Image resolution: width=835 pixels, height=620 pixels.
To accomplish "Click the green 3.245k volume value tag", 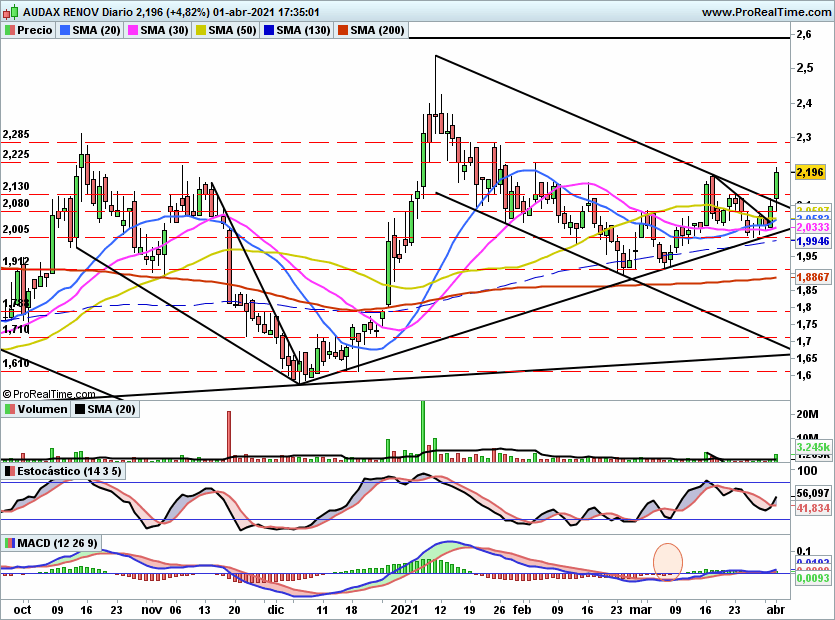I will click(813, 447).
